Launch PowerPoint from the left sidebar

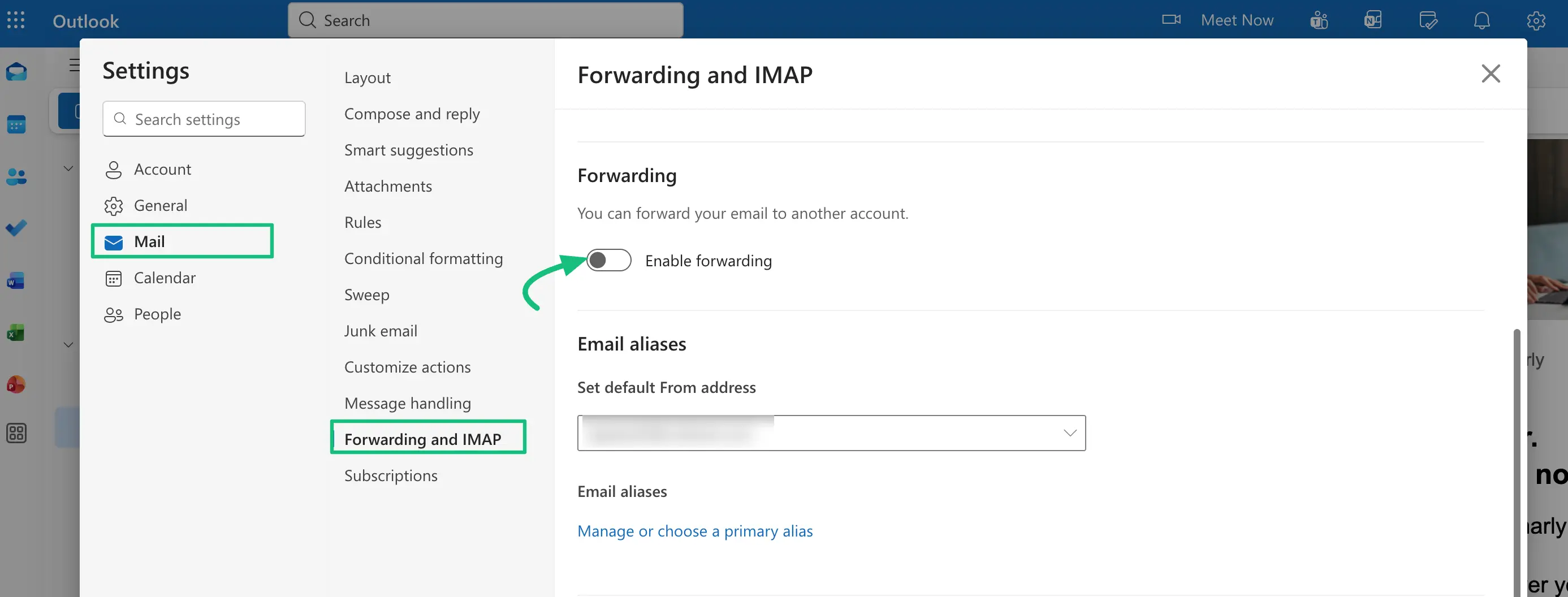click(16, 384)
